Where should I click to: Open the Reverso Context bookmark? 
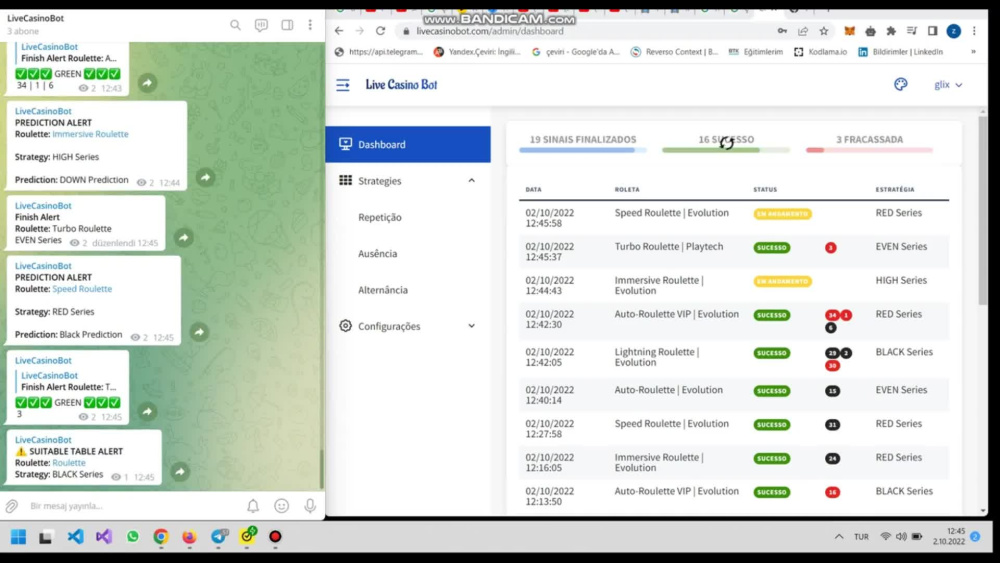674,52
